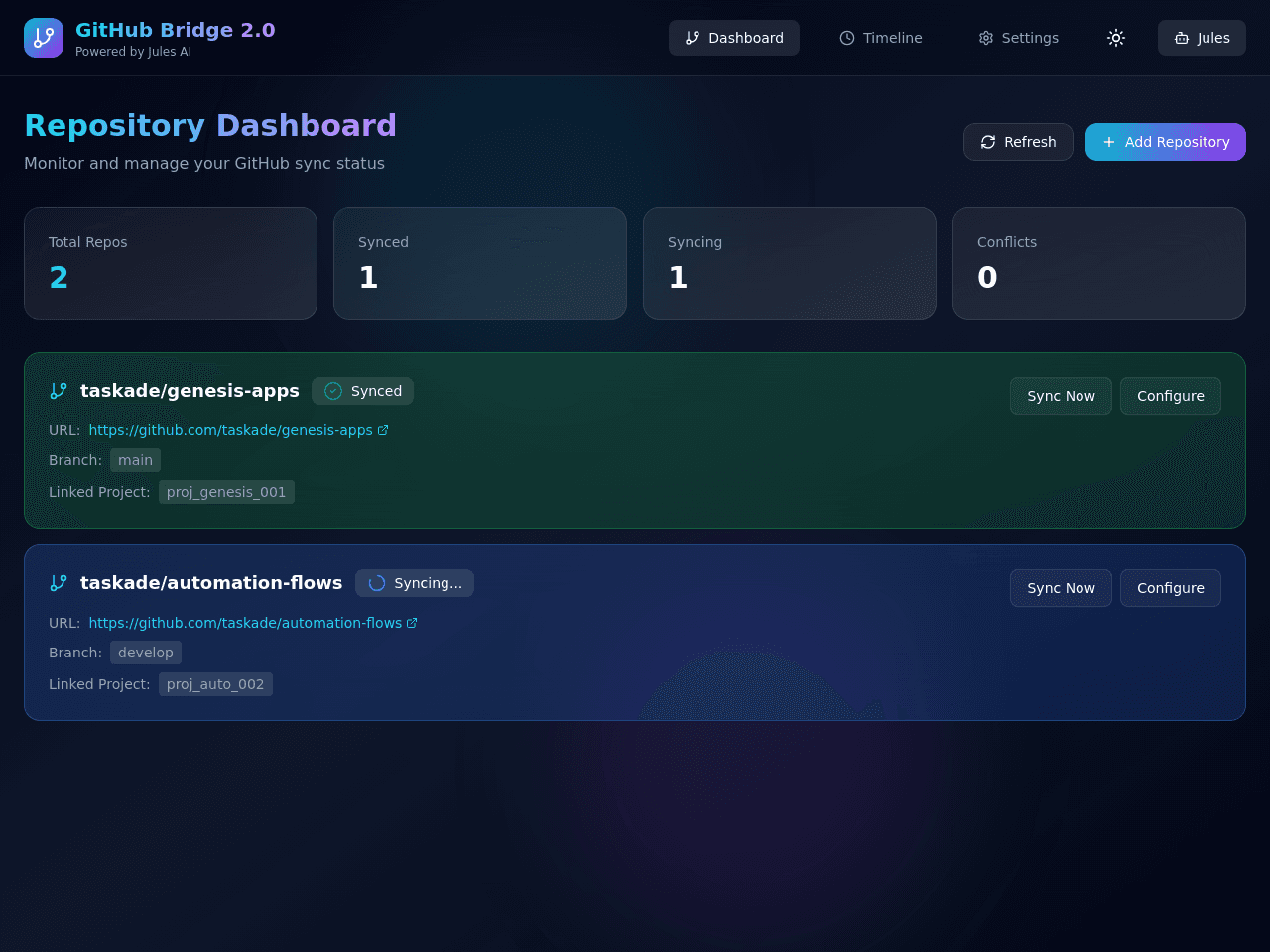Click the GitHub Bridge logo icon
1270x952 pixels.
point(44,38)
